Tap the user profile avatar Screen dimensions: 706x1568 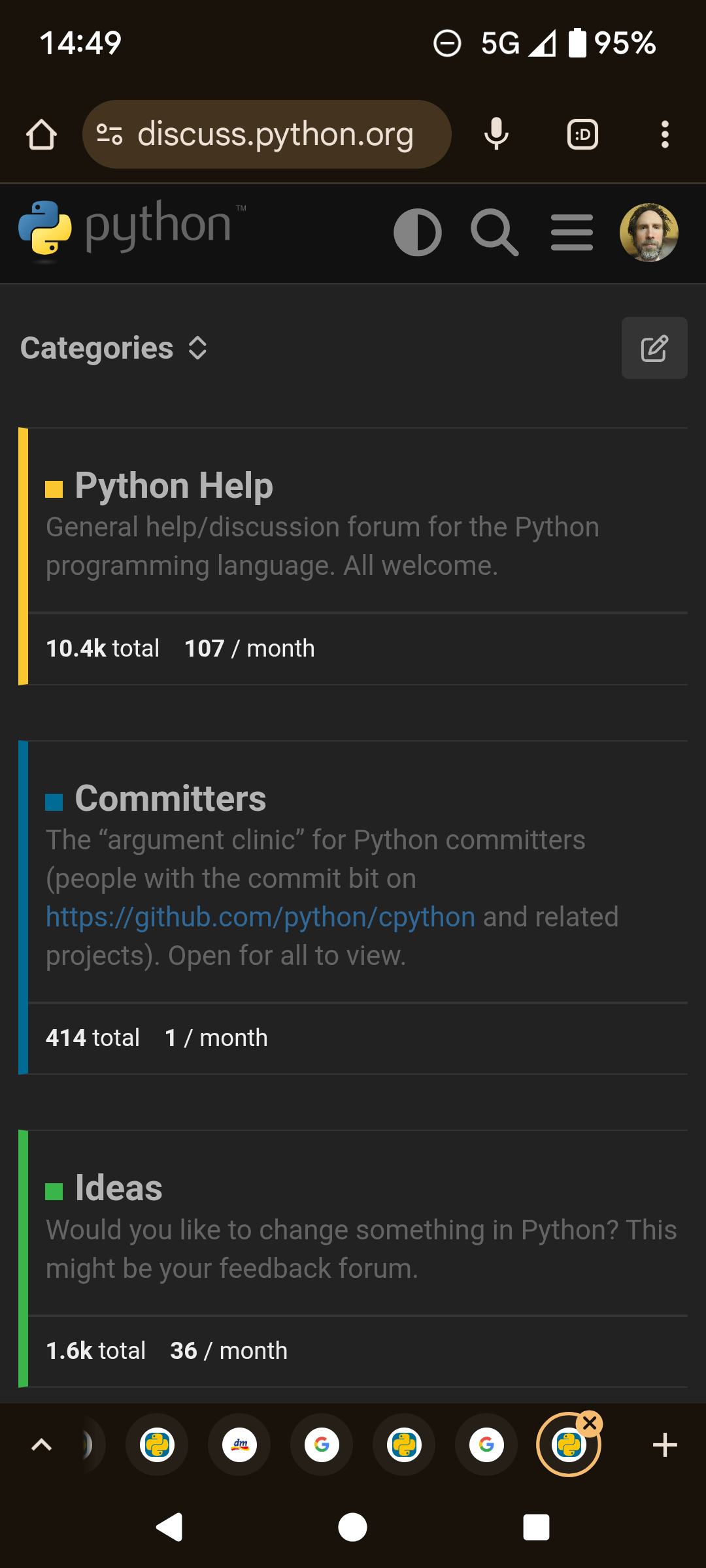click(648, 233)
